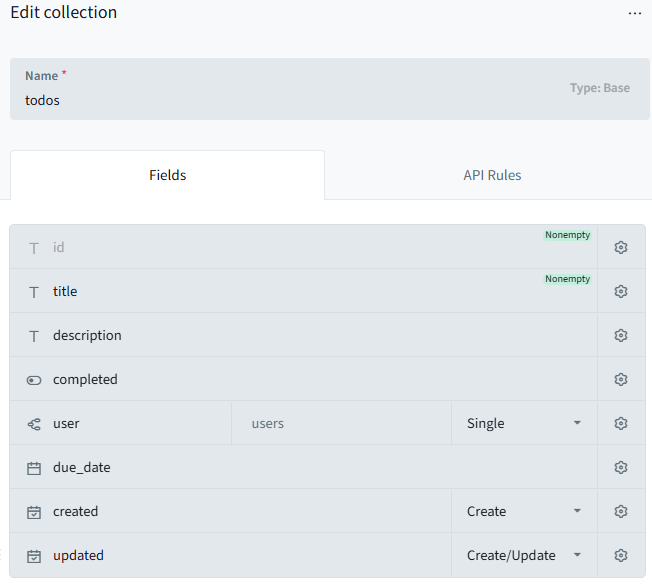Open settings gear for updated field
This screenshot has width=652, height=585.
click(x=620, y=555)
